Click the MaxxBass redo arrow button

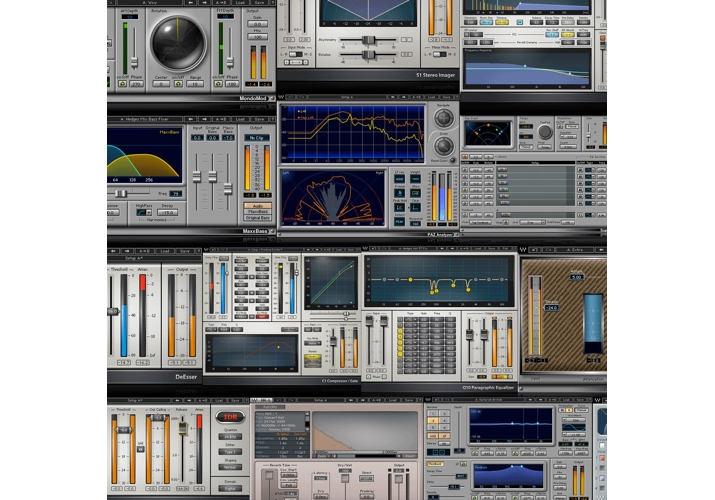point(204,119)
